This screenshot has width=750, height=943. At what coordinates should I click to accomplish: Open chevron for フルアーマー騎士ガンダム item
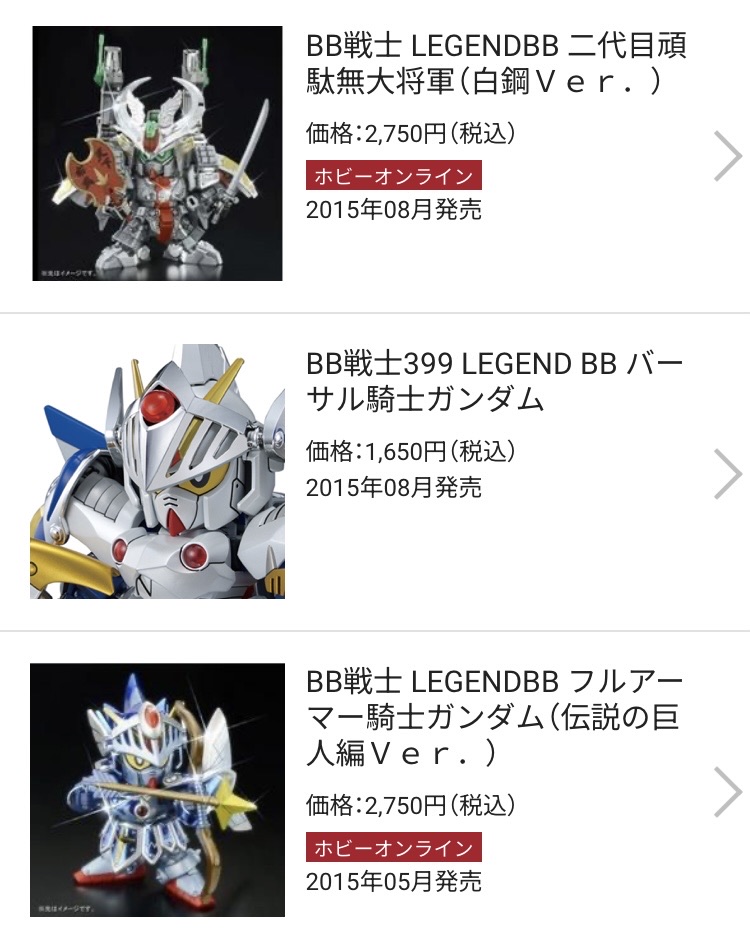pyautogui.click(x=727, y=791)
